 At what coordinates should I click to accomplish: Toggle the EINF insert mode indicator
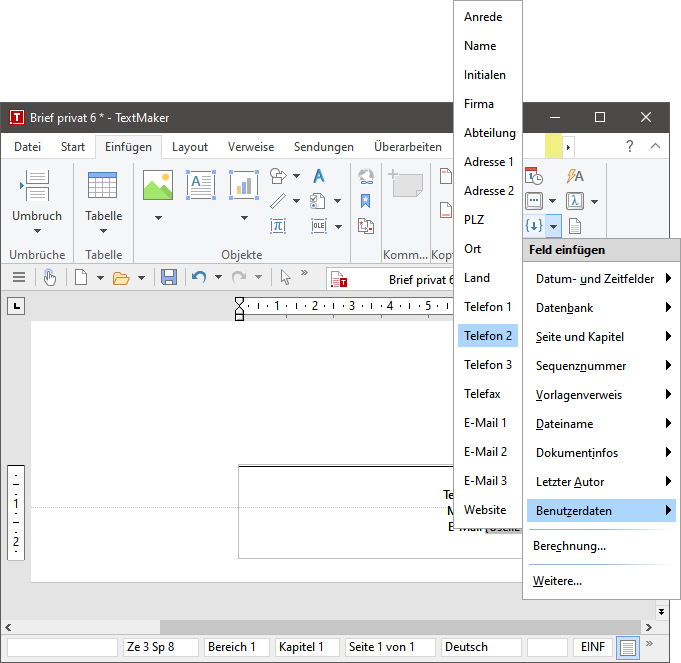coord(593,647)
